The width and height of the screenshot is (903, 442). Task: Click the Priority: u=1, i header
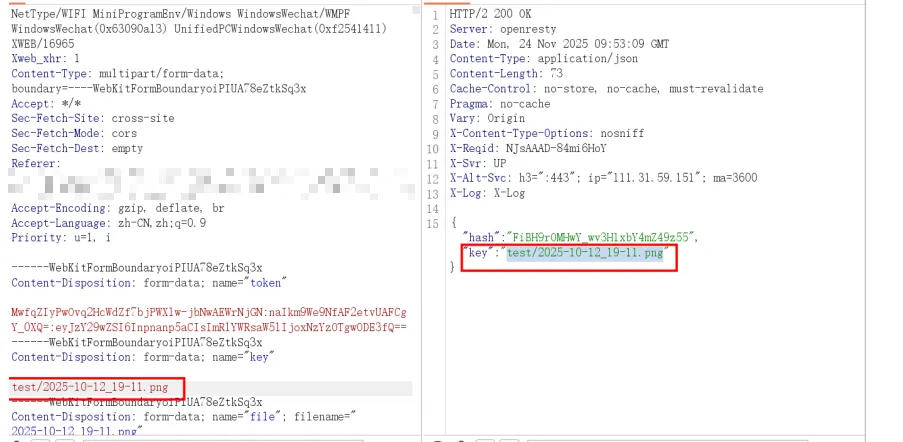point(60,238)
